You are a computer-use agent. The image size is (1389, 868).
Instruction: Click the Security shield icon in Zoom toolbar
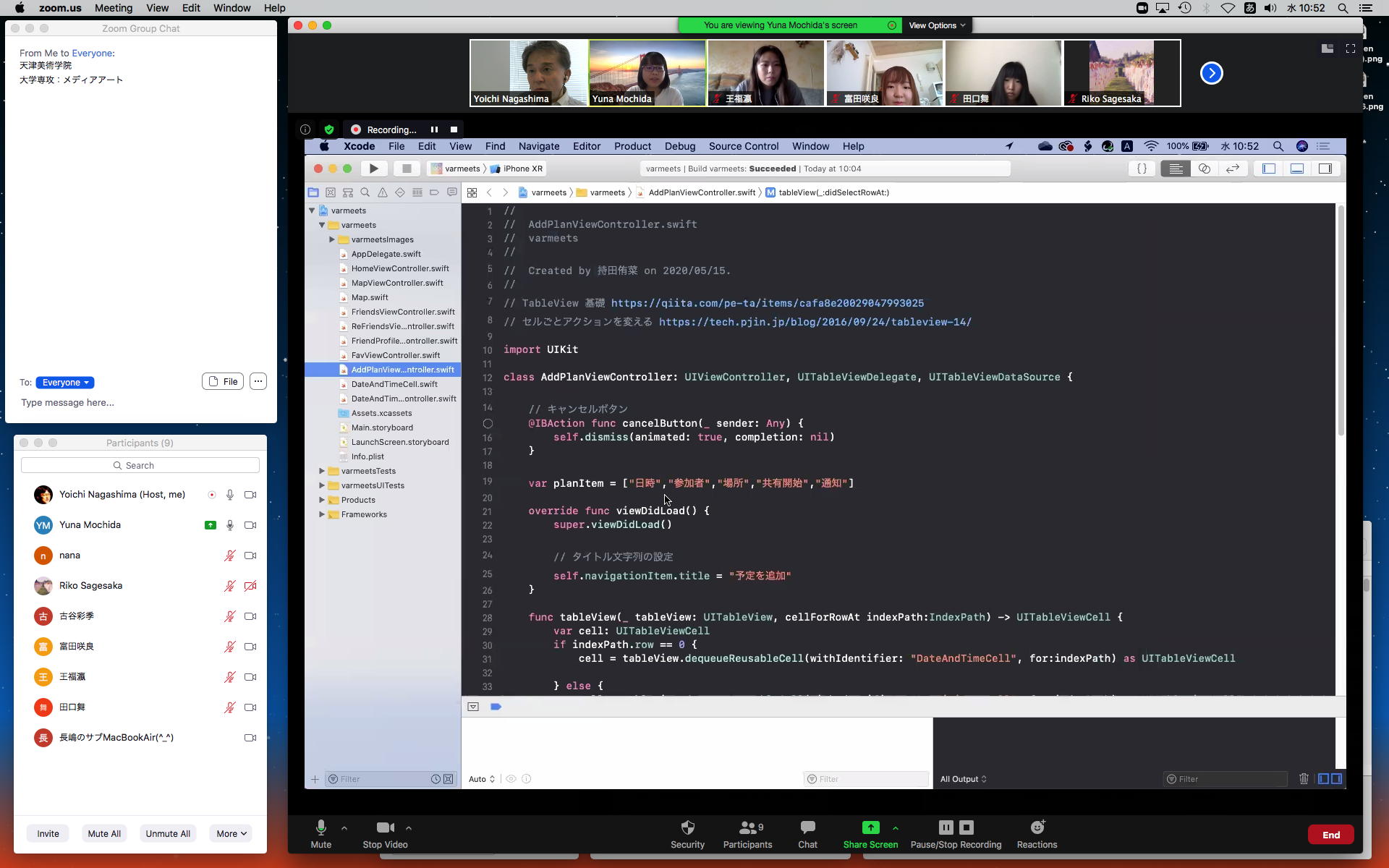click(687, 827)
